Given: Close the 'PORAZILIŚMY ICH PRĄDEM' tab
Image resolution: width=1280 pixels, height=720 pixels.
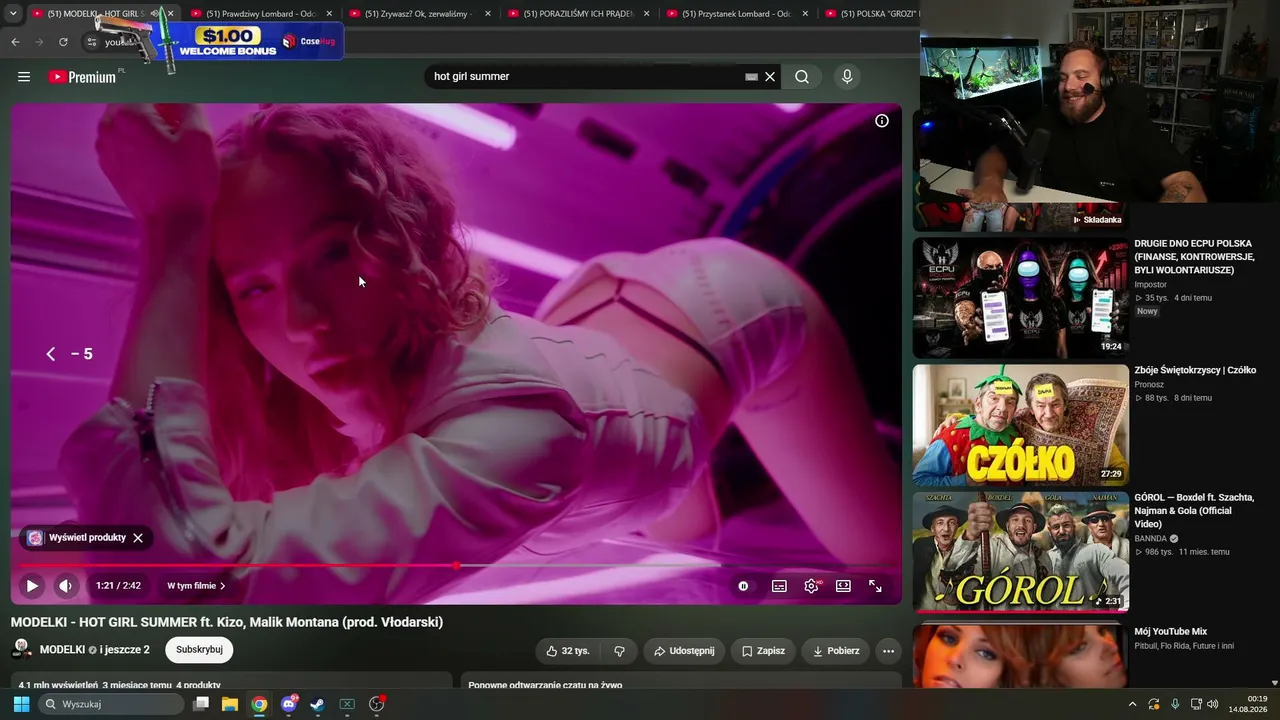Looking at the screenshot, I should pyautogui.click(x=646, y=14).
